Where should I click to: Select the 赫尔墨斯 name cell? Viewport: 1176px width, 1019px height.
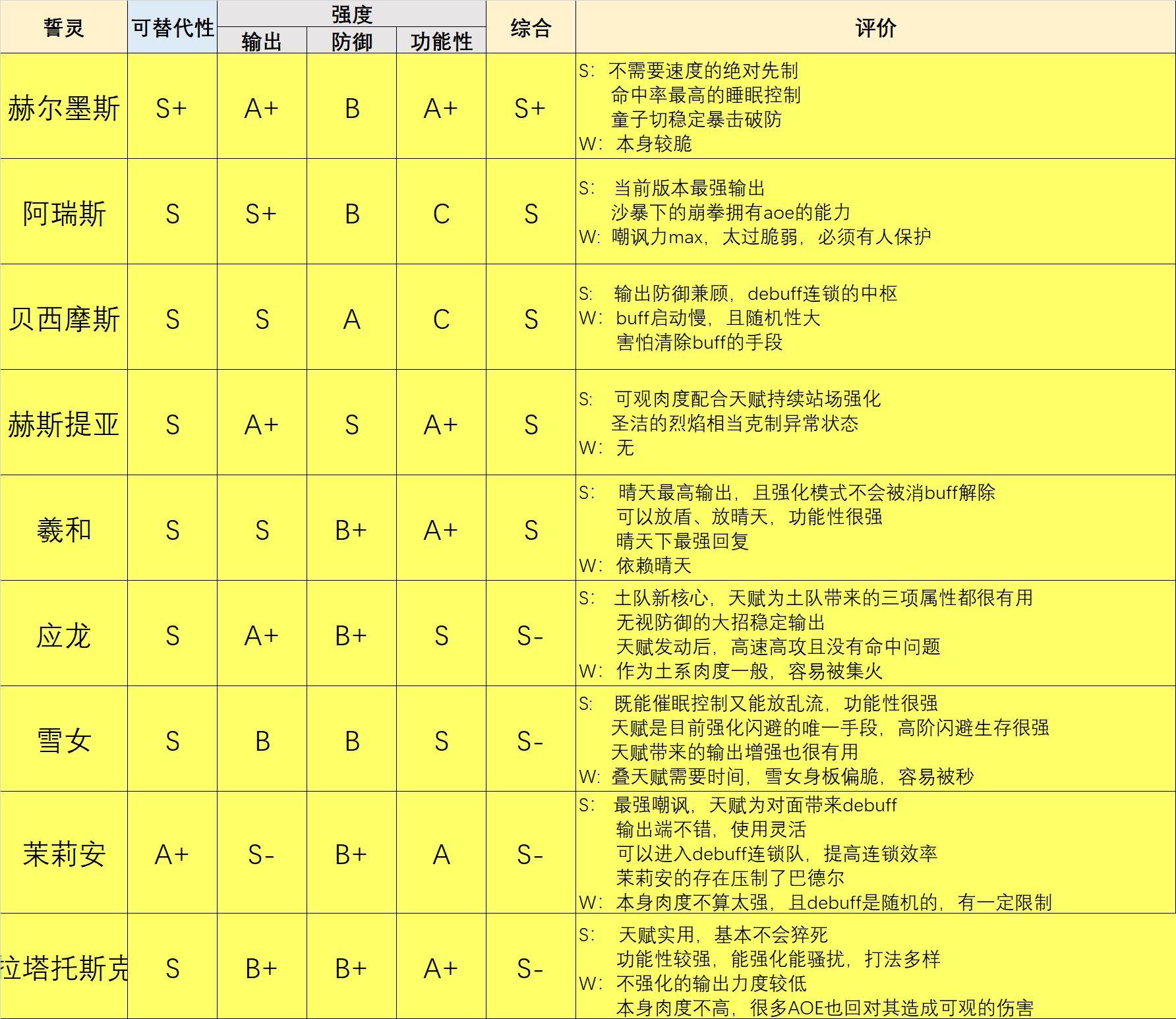click(x=63, y=106)
